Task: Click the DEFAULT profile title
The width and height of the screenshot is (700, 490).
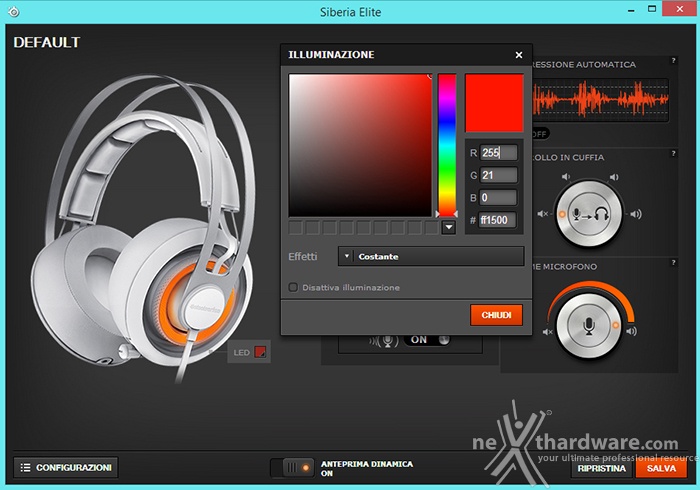Action: (47, 42)
